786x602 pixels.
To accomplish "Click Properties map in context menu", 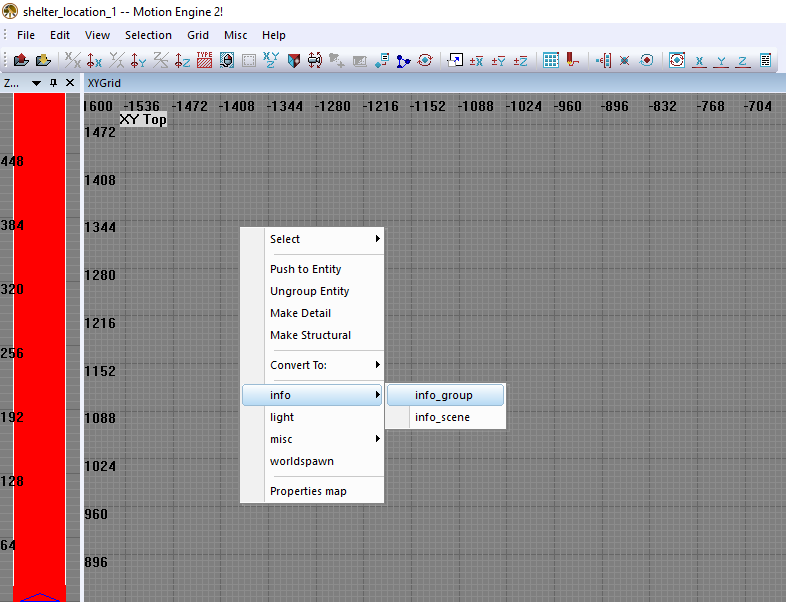I will (308, 491).
